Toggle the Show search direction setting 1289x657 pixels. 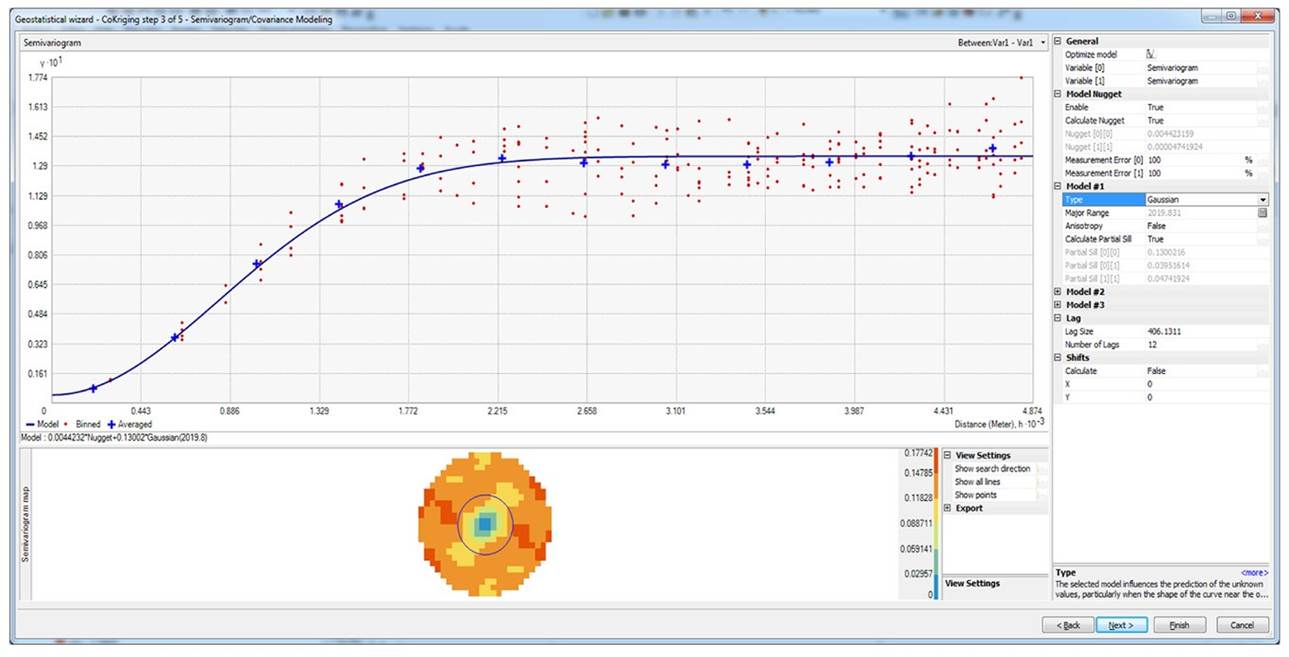tap(992, 469)
